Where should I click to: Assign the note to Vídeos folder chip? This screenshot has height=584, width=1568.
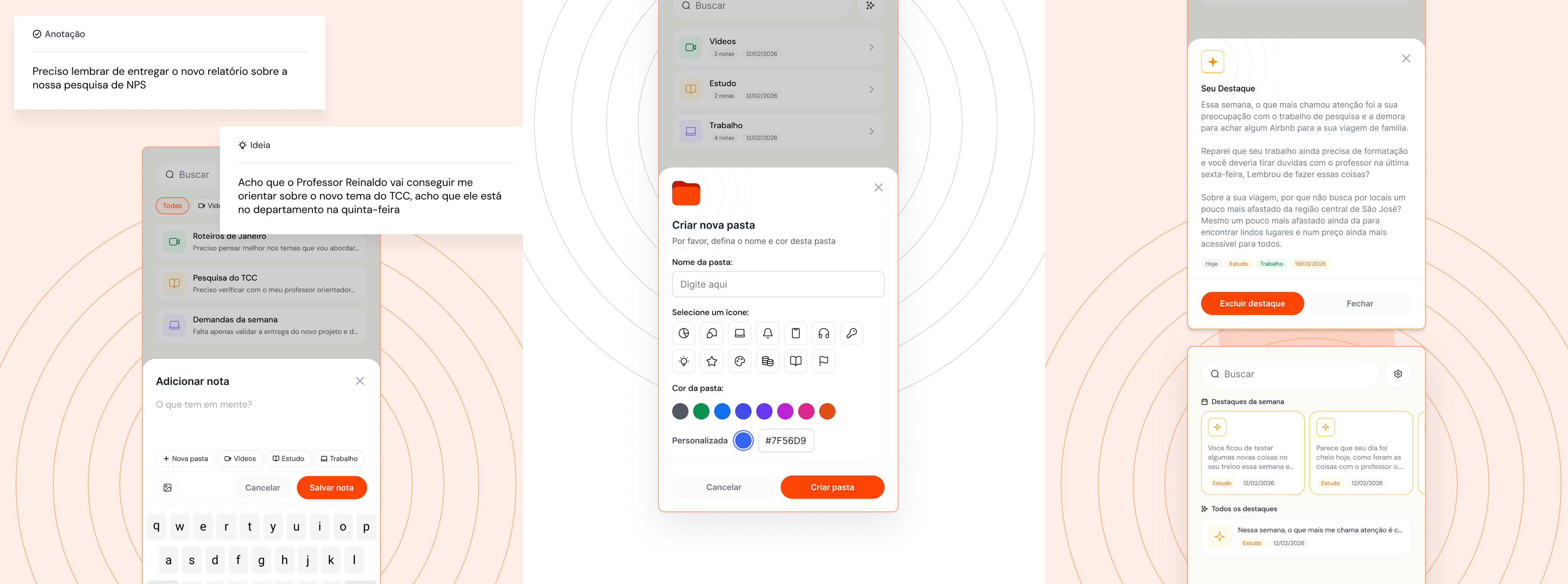pyautogui.click(x=240, y=459)
